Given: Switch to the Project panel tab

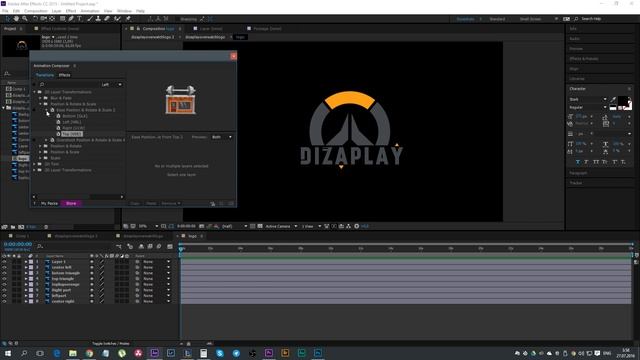Looking at the screenshot, I should [10, 29].
